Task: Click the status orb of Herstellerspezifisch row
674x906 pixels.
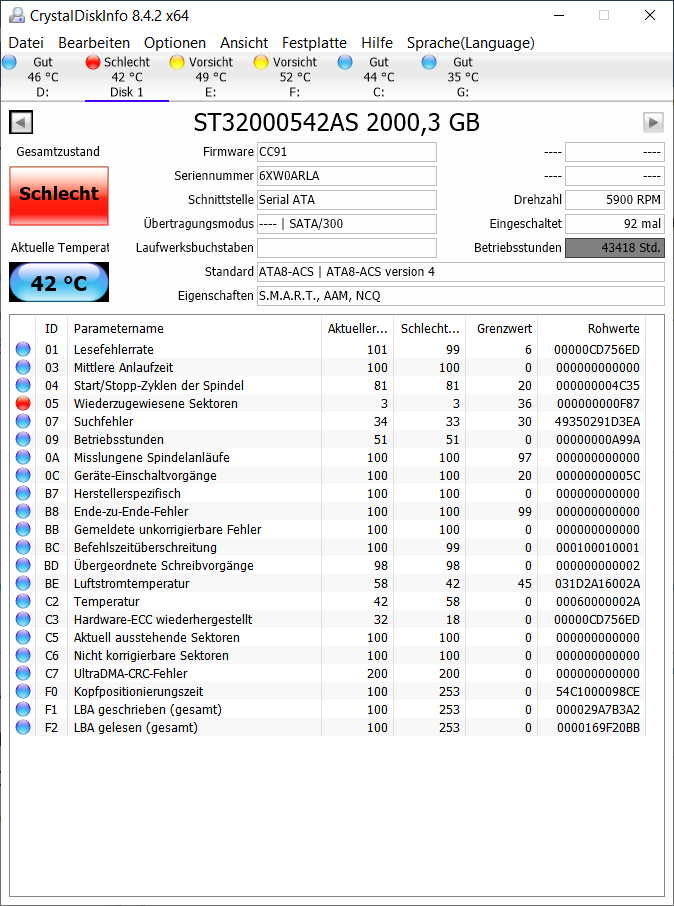Action: click(x=23, y=493)
